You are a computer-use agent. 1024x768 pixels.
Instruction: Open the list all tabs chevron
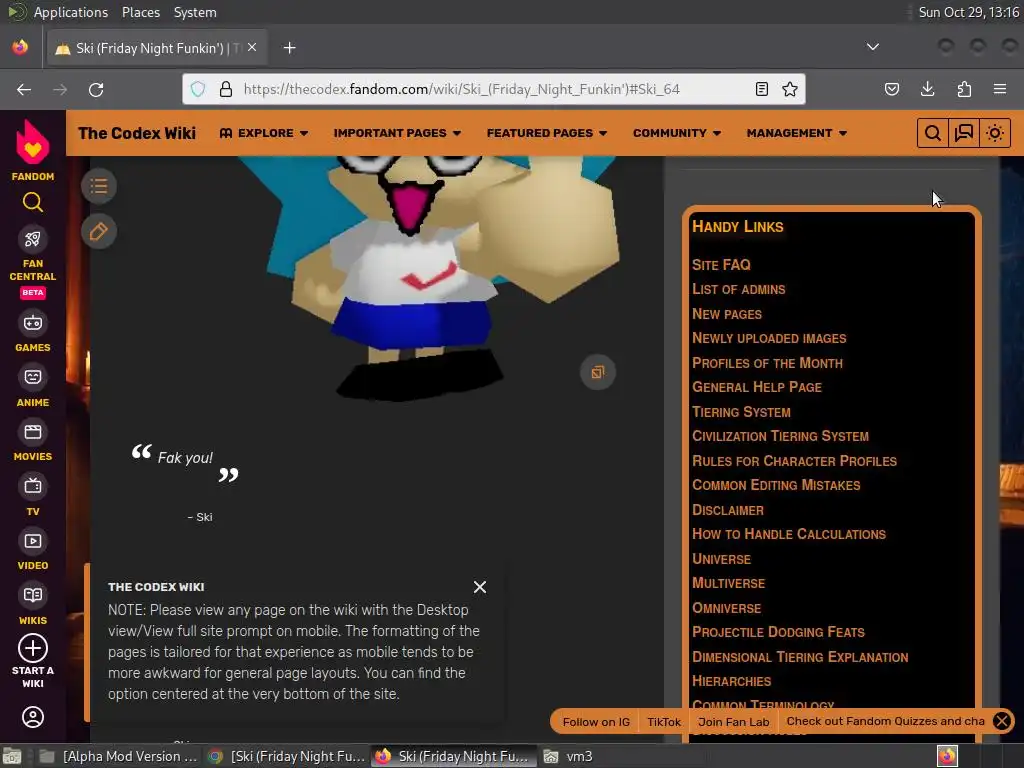[x=872, y=47]
